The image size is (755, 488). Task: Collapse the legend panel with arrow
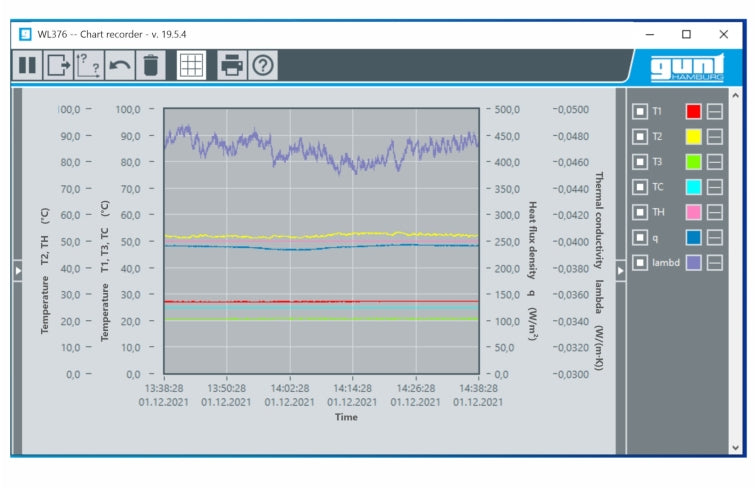click(x=620, y=271)
